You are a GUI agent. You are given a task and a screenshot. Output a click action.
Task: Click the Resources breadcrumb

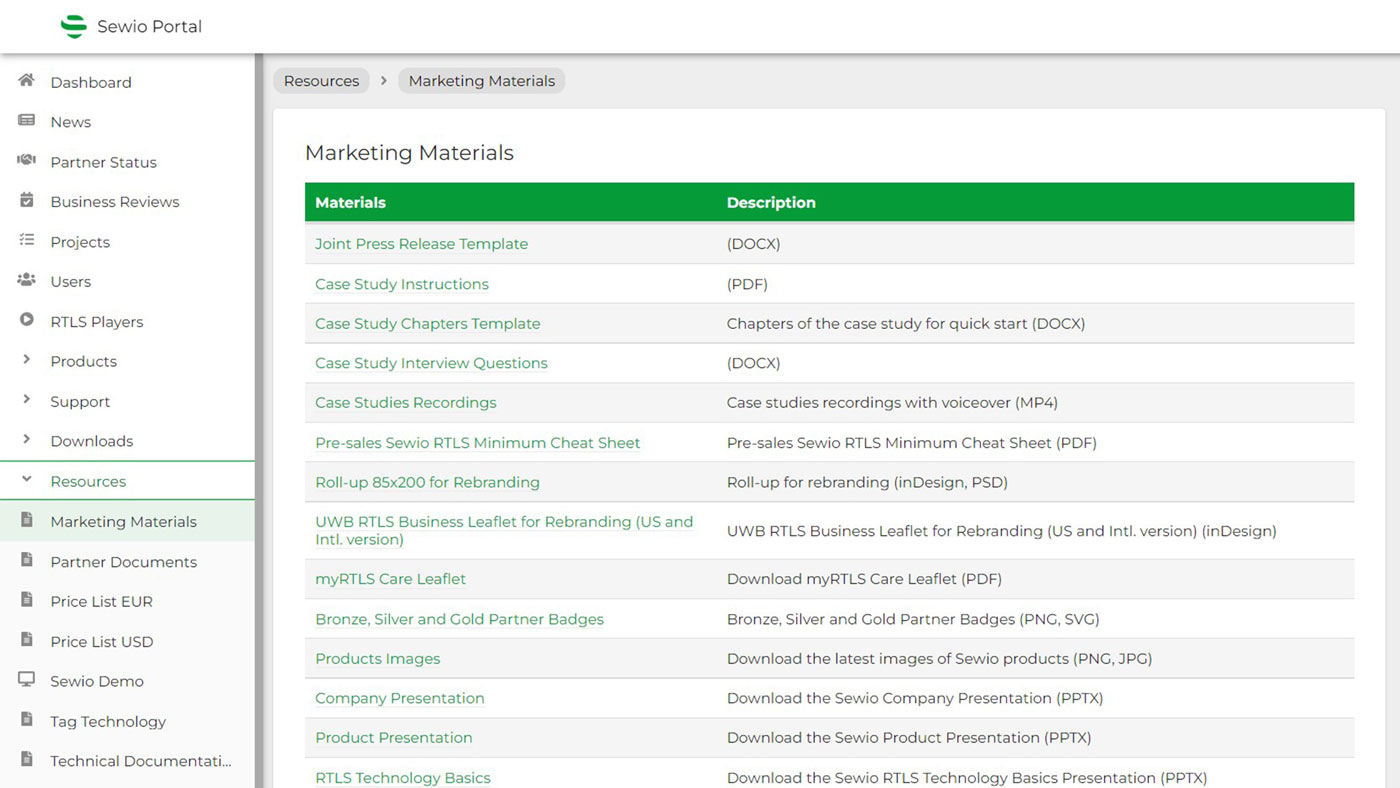click(x=321, y=81)
